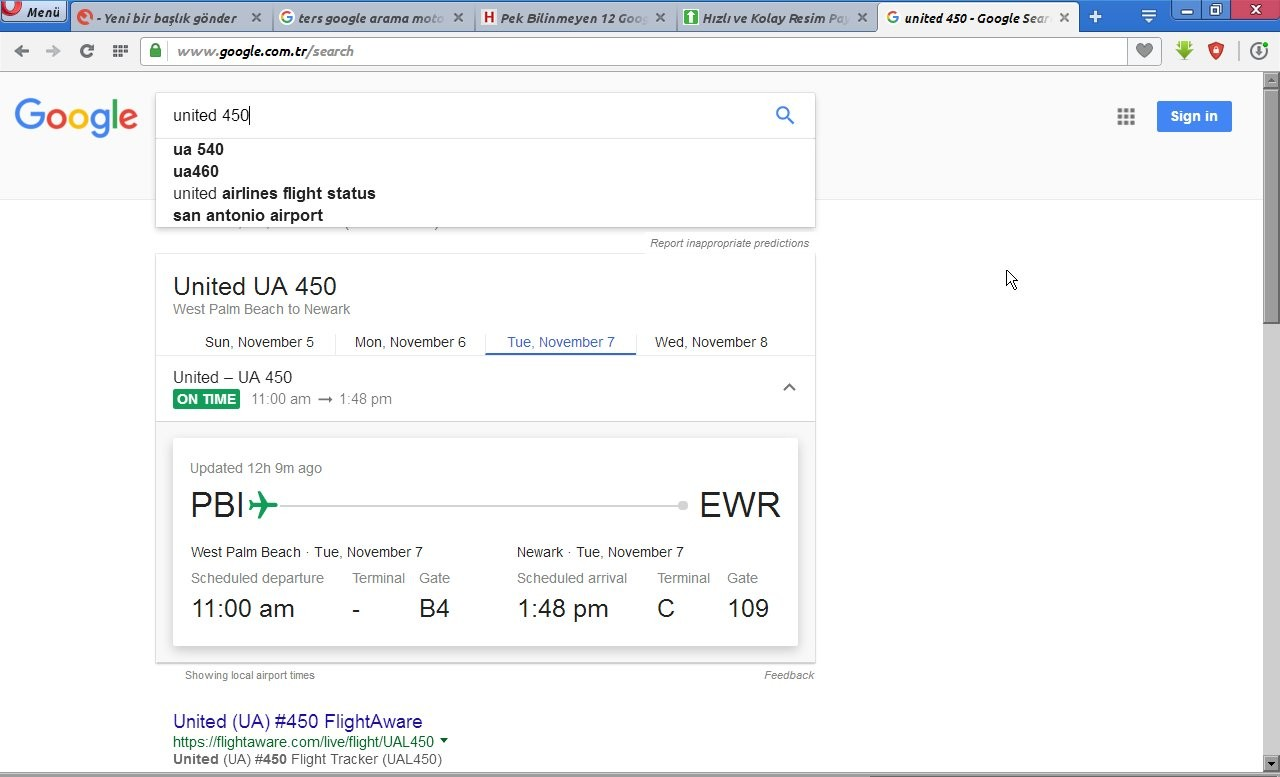This screenshot has width=1280, height=777.
Task: Click the ON TIME status badge
Action: [206, 399]
